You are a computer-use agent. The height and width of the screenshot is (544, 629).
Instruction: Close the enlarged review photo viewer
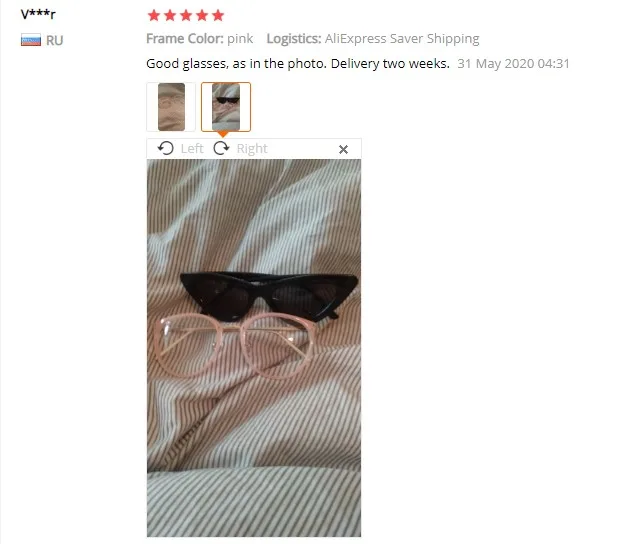[343, 149]
